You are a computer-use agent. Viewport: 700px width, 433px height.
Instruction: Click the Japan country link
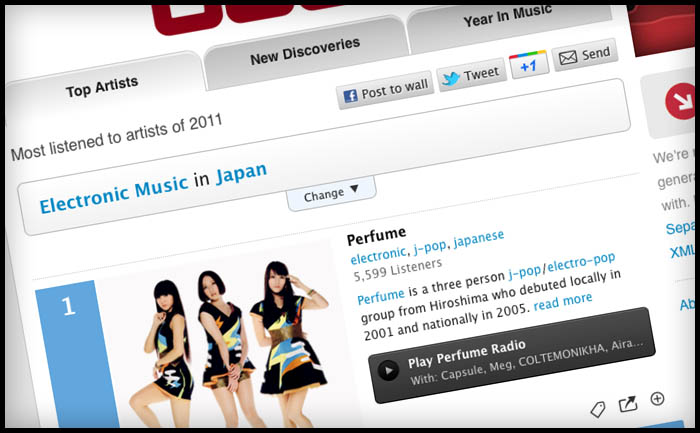[x=242, y=174]
